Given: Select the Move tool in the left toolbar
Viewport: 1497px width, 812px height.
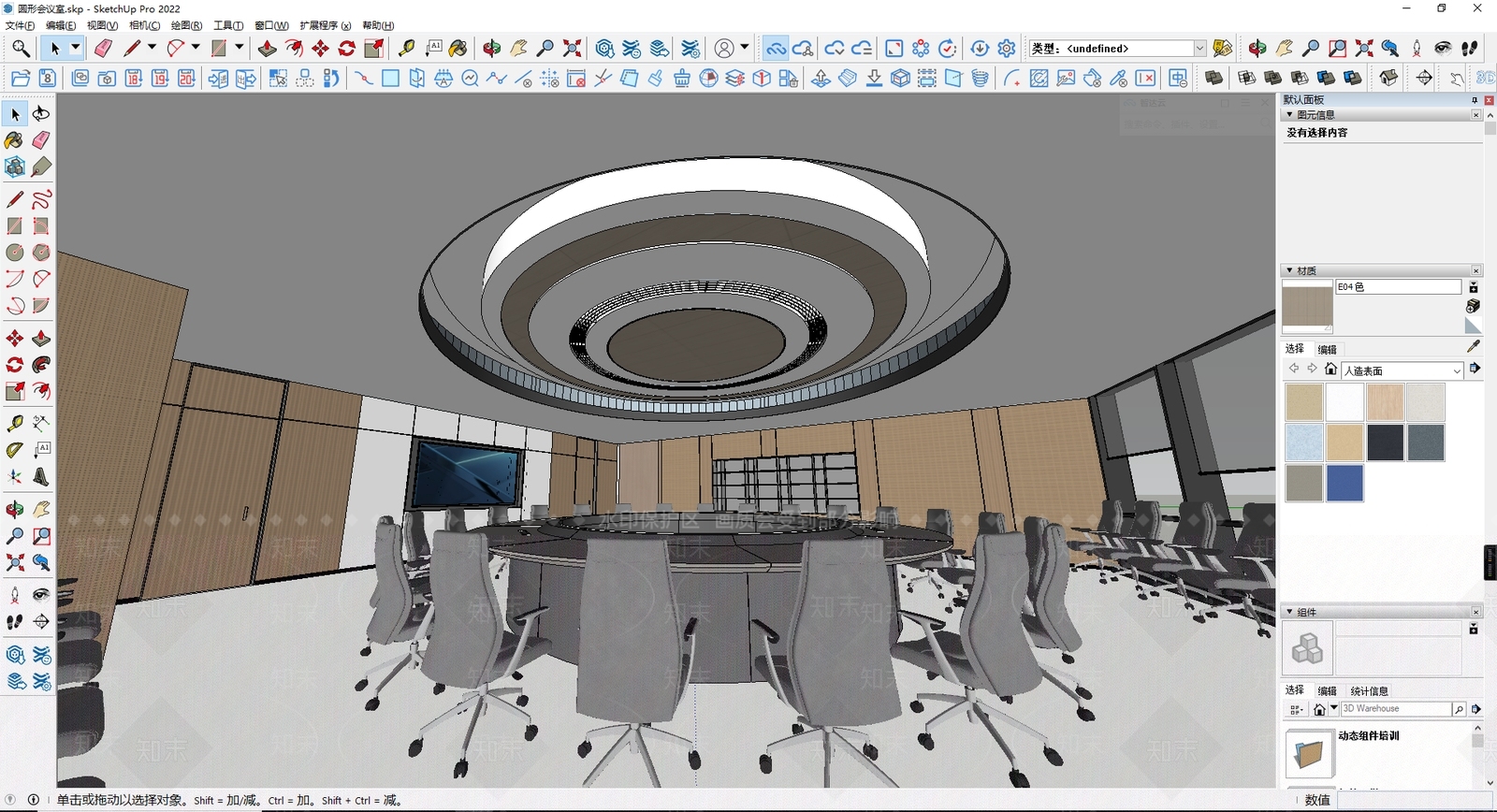Looking at the screenshot, I should point(15,339).
